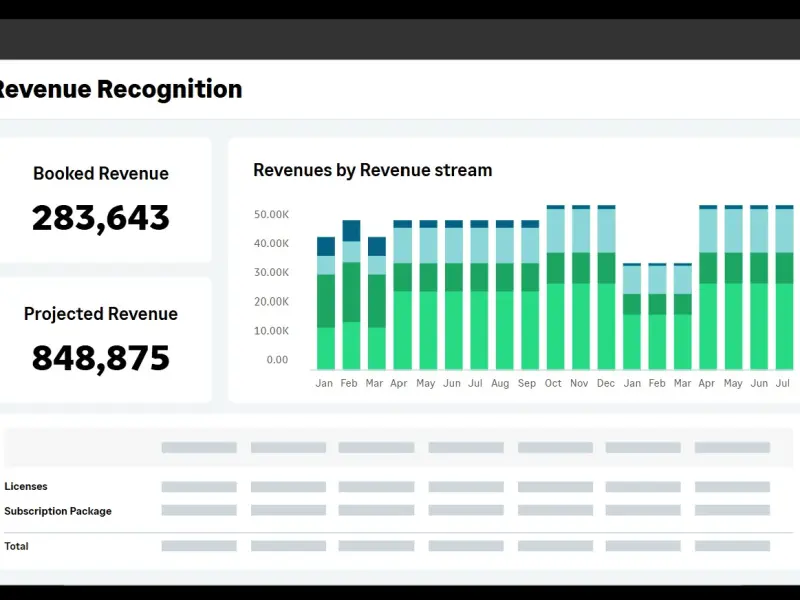This screenshot has width=800, height=600.
Task: Click the Dec label on the x-axis
Action: tap(606, 383)
